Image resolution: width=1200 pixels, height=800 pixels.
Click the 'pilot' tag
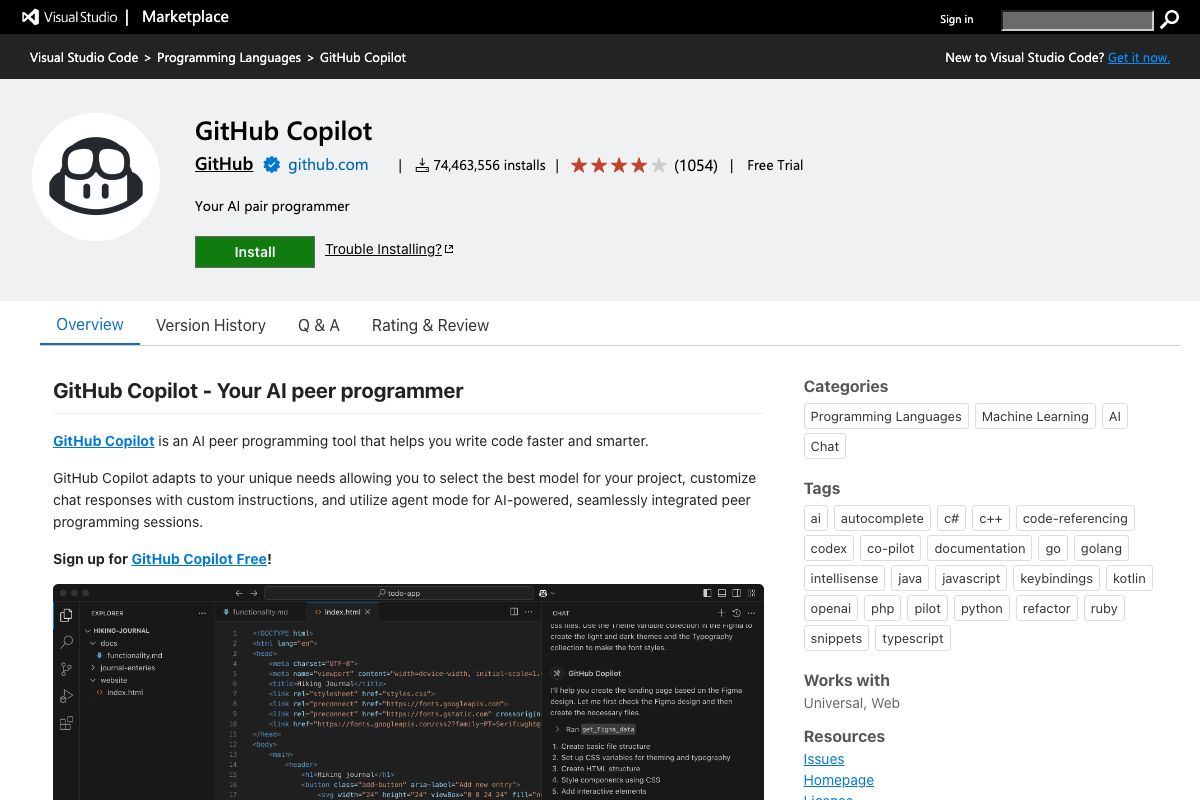click(928, 608)
